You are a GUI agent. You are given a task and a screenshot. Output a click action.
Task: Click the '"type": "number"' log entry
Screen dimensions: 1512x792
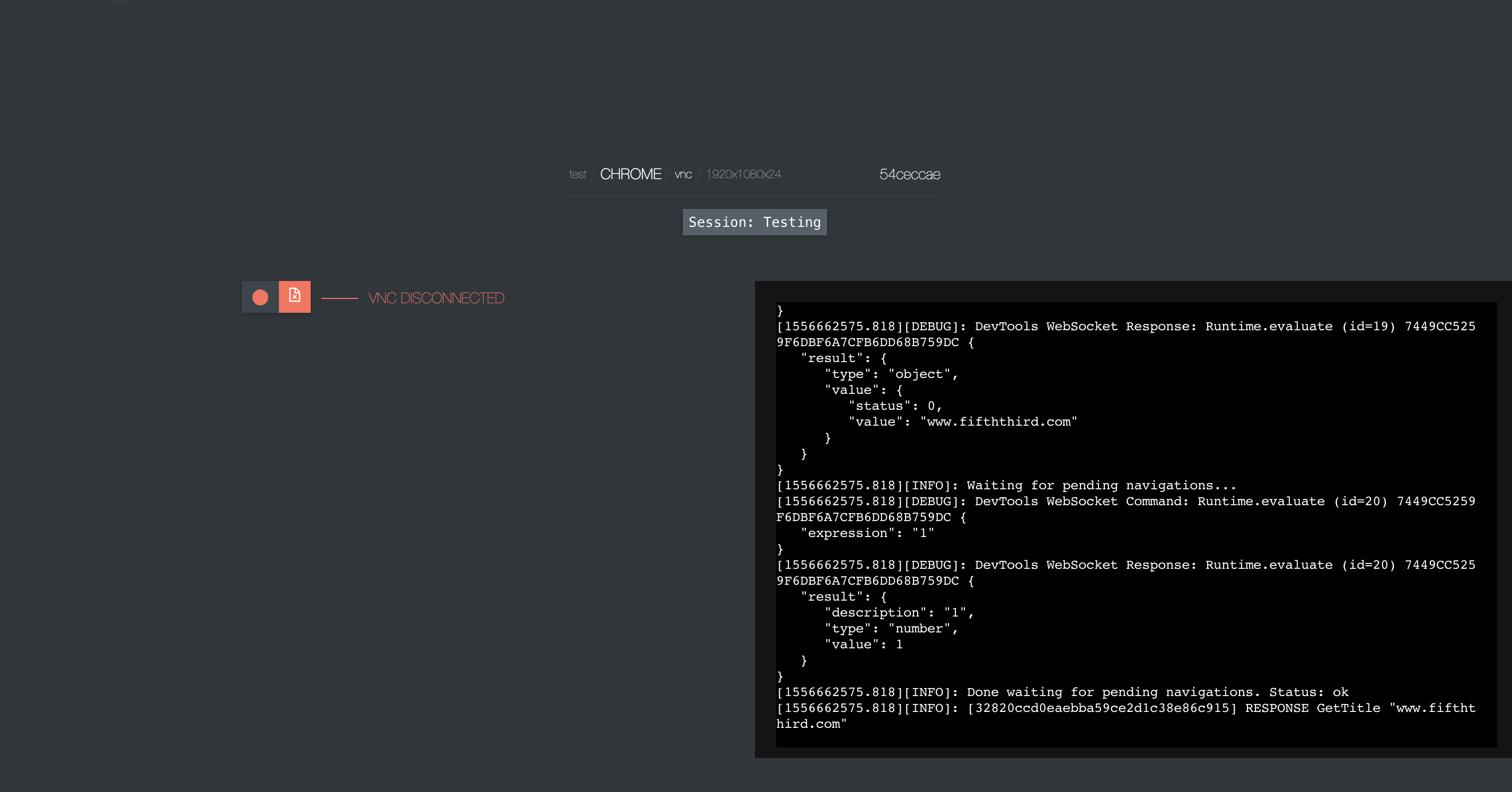(891, 628)
